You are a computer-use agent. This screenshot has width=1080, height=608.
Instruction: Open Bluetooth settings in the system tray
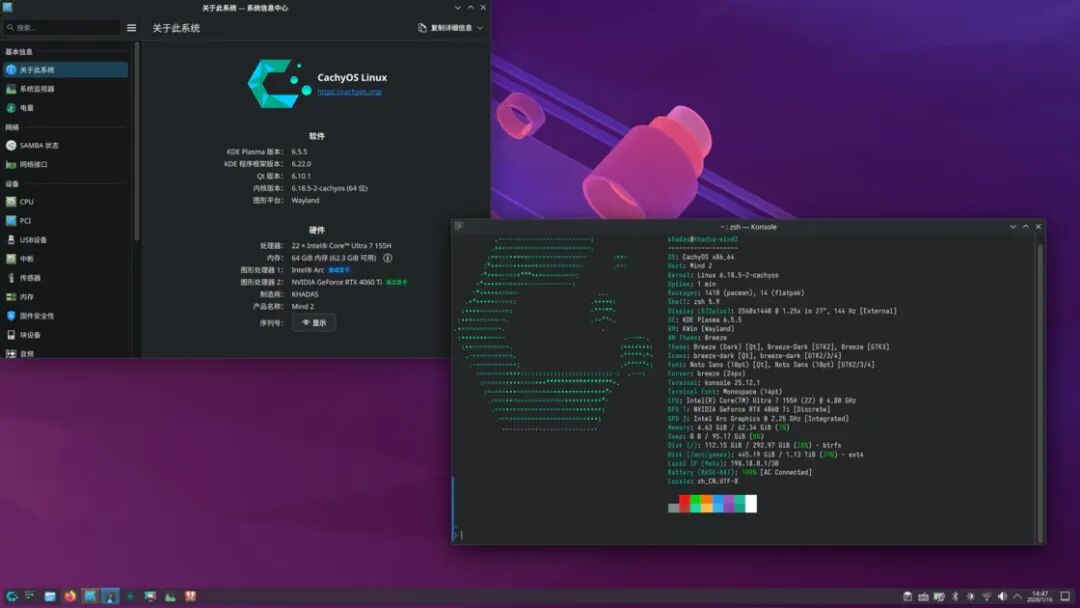tap(955, 596)
